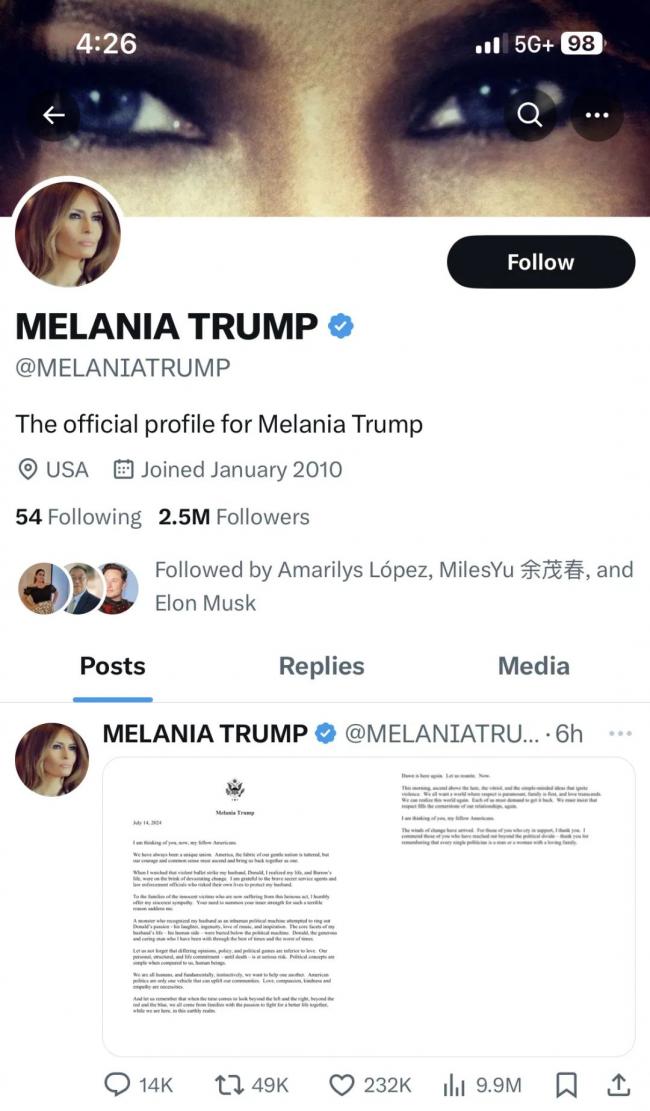650x1111 pixels.
Task: Open the 54 Following list
Action: [78, 517]
